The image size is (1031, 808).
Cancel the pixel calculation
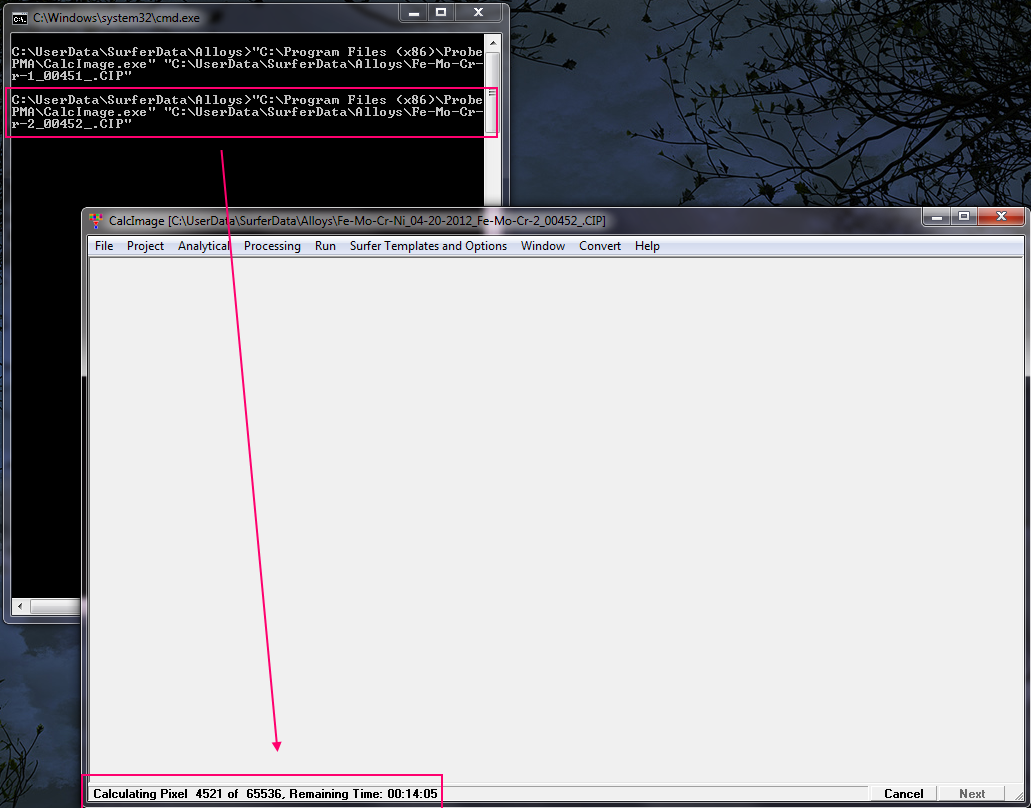903,794
